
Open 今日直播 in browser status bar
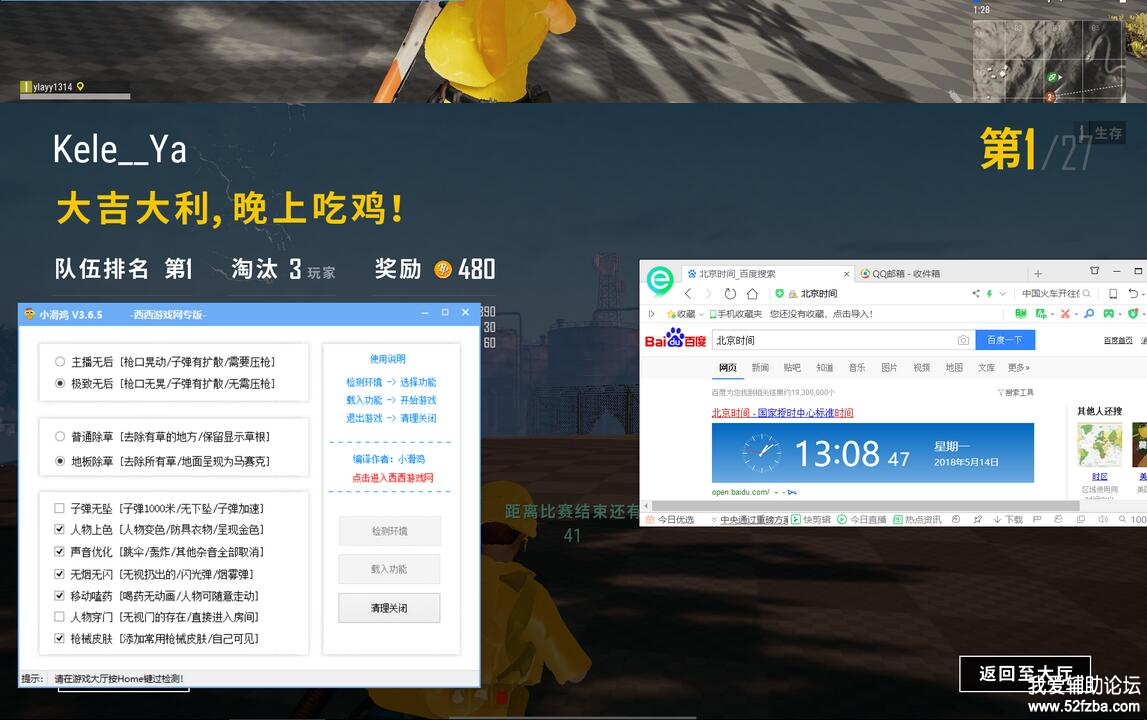tap(862, 520)
